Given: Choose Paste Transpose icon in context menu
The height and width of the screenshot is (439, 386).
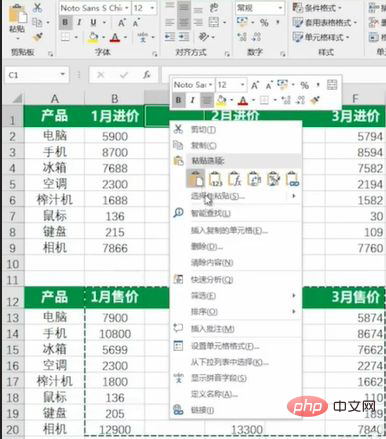Looking at the screenshot, I should tap(254, 179).
